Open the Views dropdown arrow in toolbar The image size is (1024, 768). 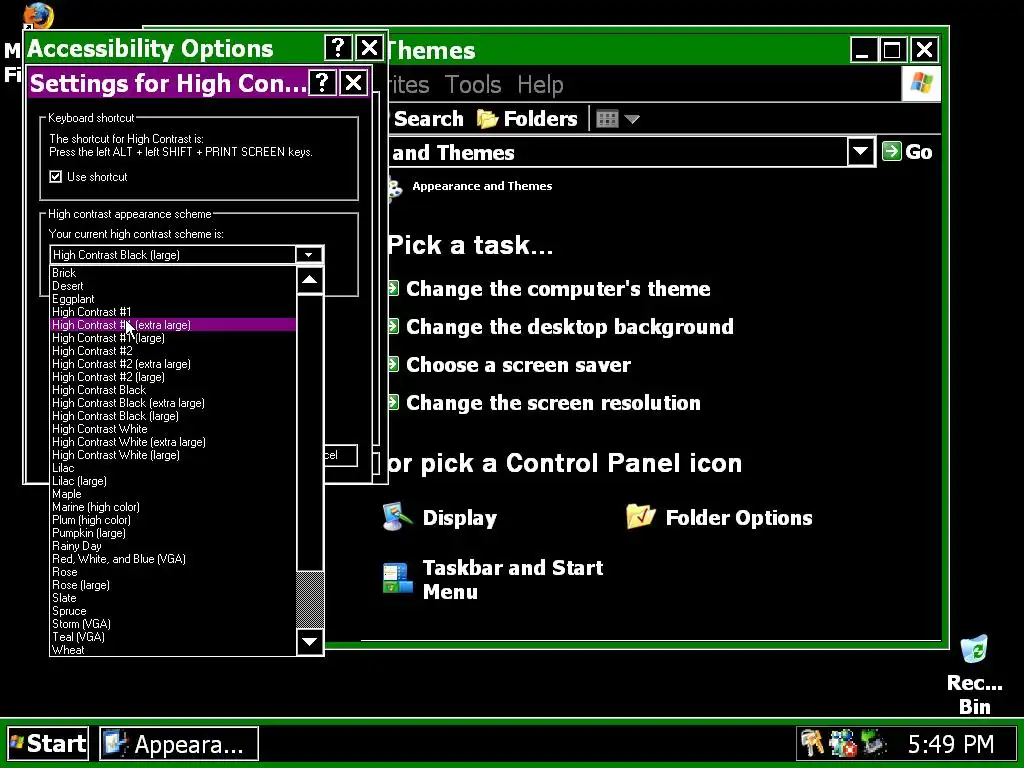[632, 120]
